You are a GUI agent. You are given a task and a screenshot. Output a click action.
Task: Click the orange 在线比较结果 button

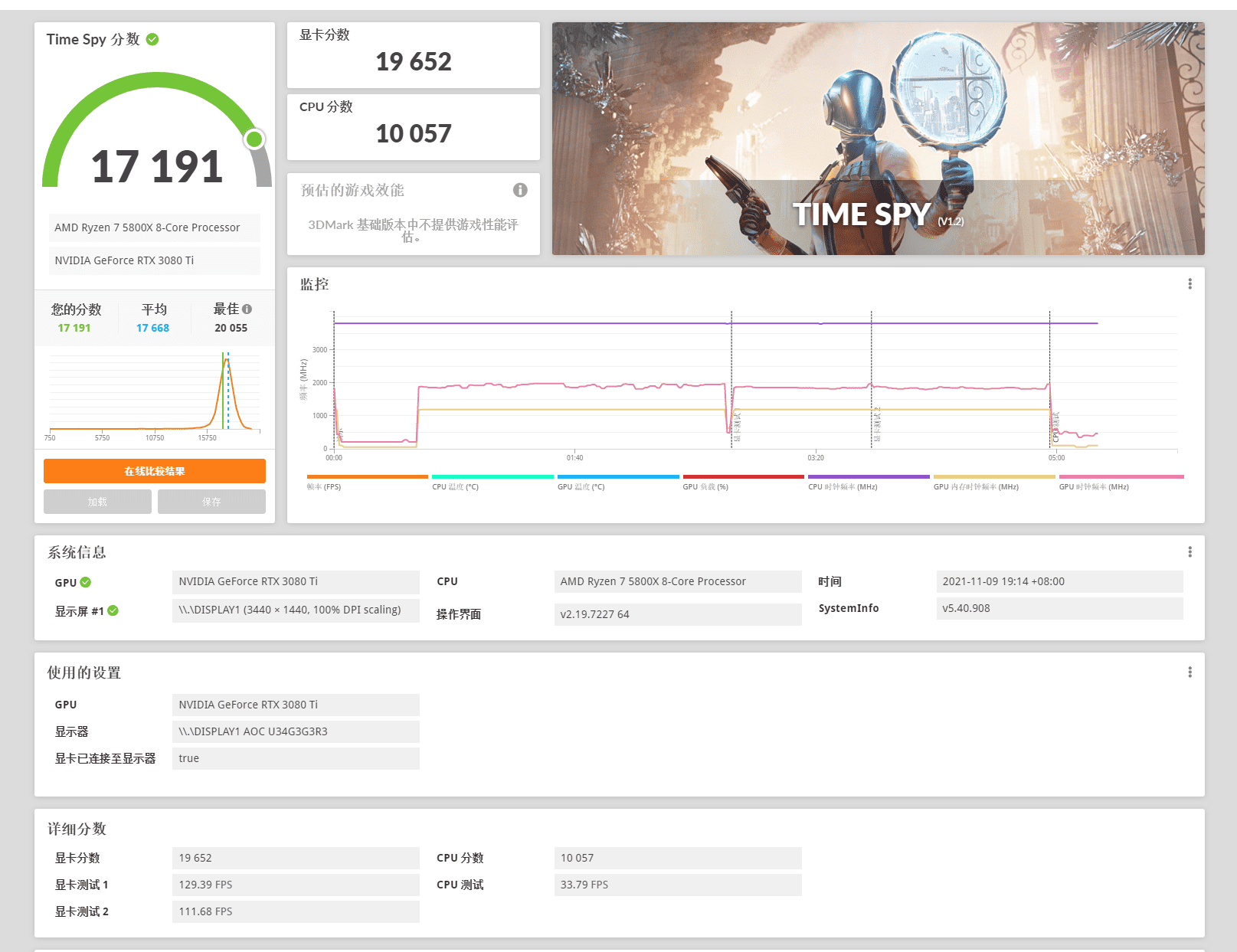(155, 471)
